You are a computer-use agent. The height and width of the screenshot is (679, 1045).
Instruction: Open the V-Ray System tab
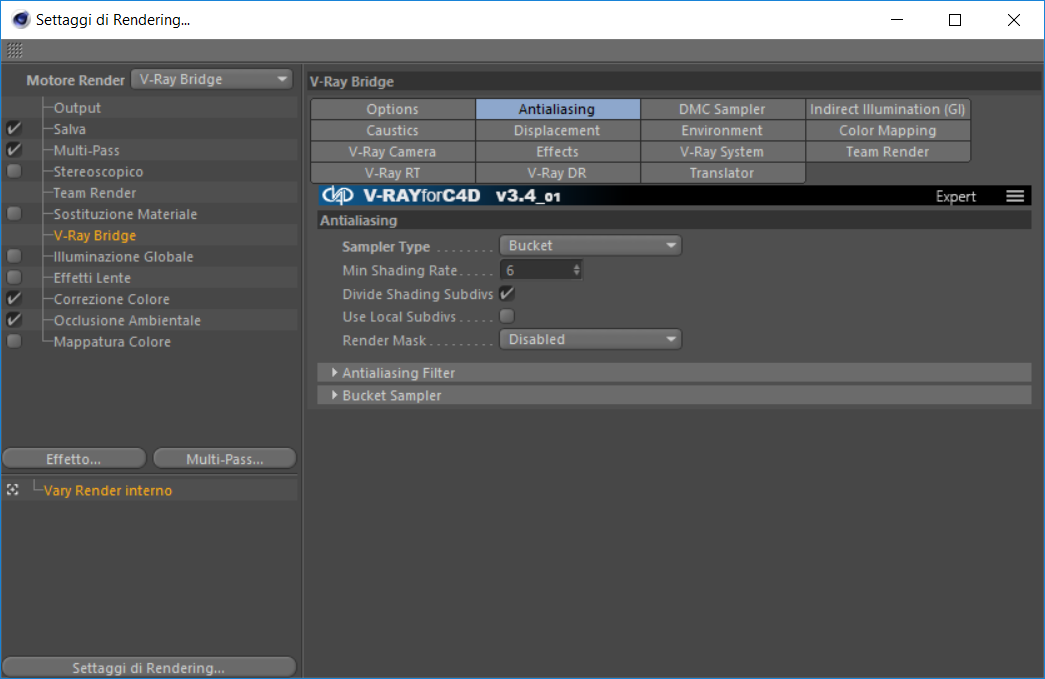pyautogui.click(x=722, y=151)
